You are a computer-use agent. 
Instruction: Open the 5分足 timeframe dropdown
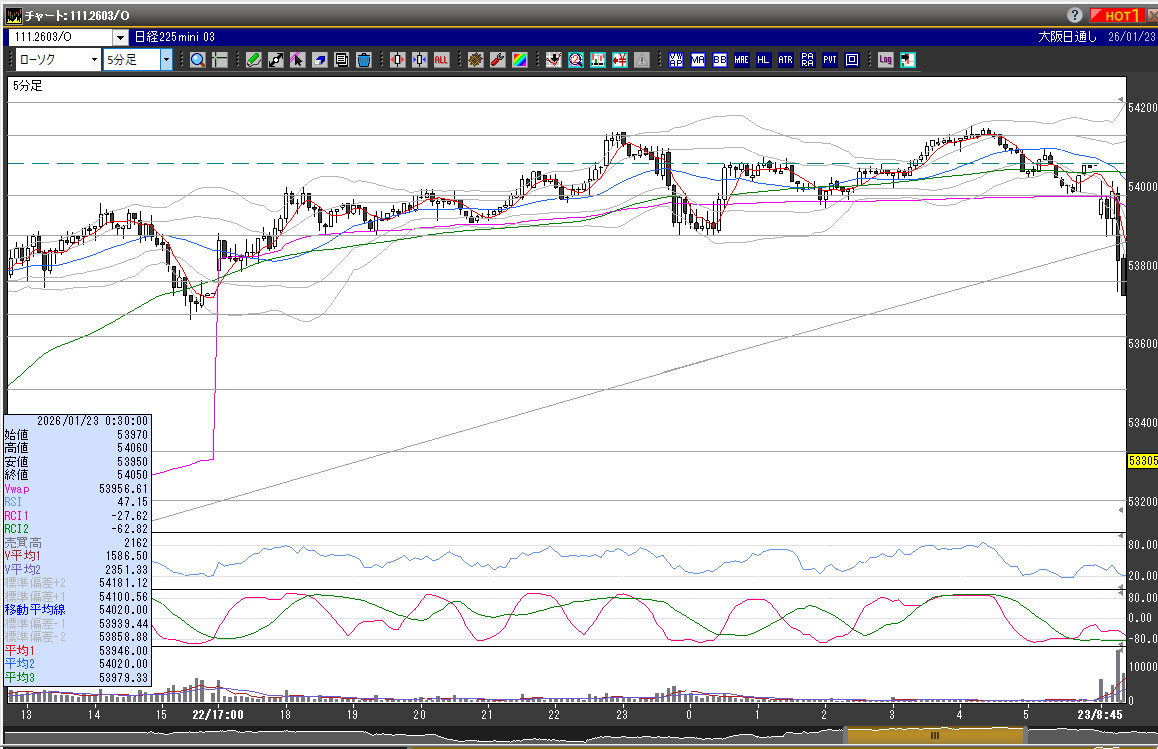[x=166, y=60]
